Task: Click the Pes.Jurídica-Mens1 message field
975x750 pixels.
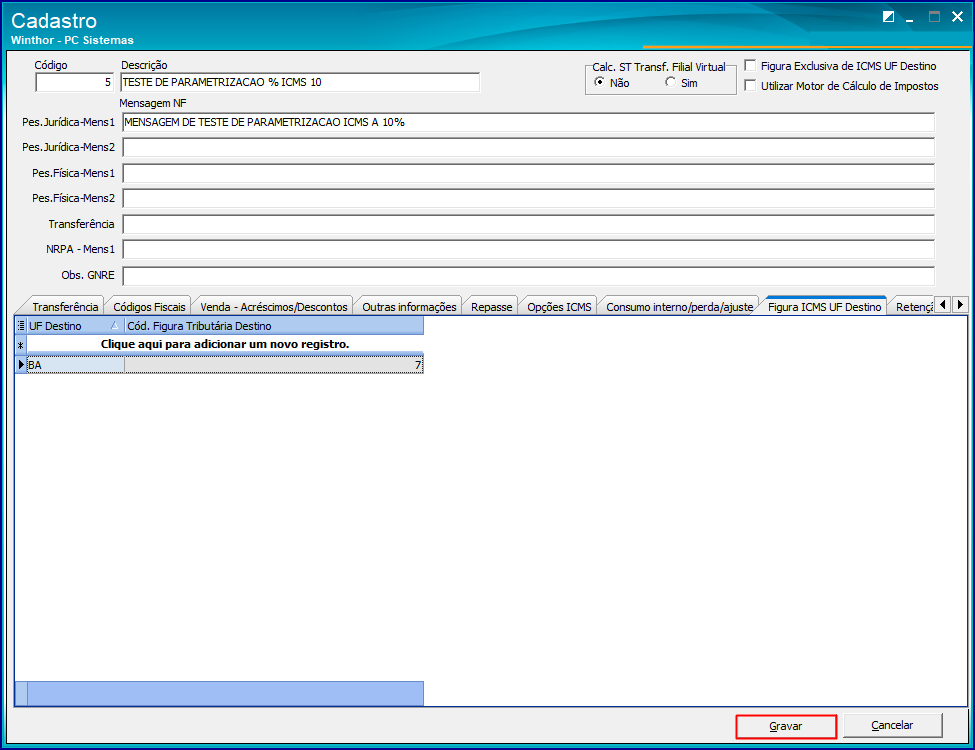Action: coord(529,122)
